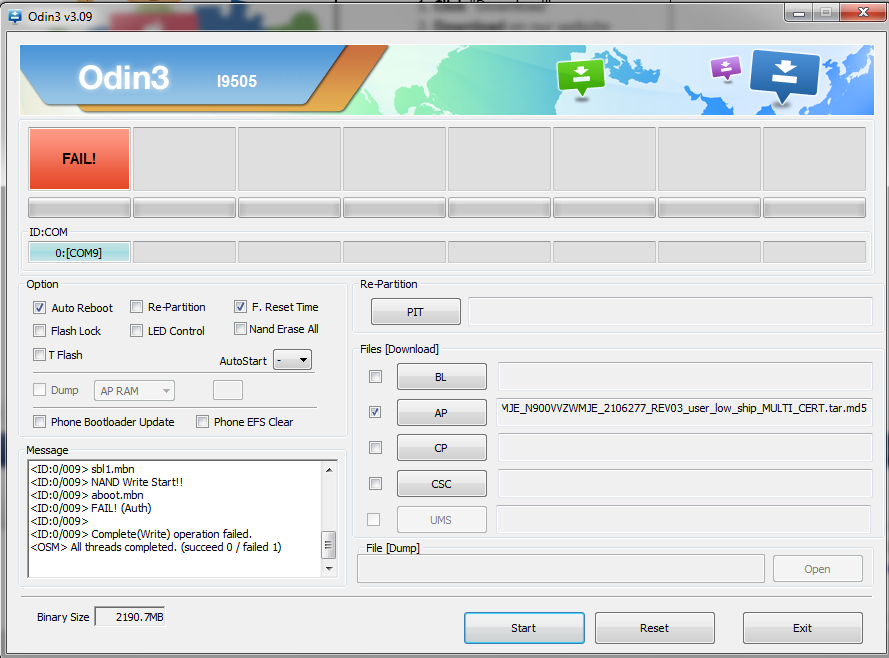The image size is (889, 658).
Task: Check the Phone EFS Clear option
Action: (x=202, y=422)
